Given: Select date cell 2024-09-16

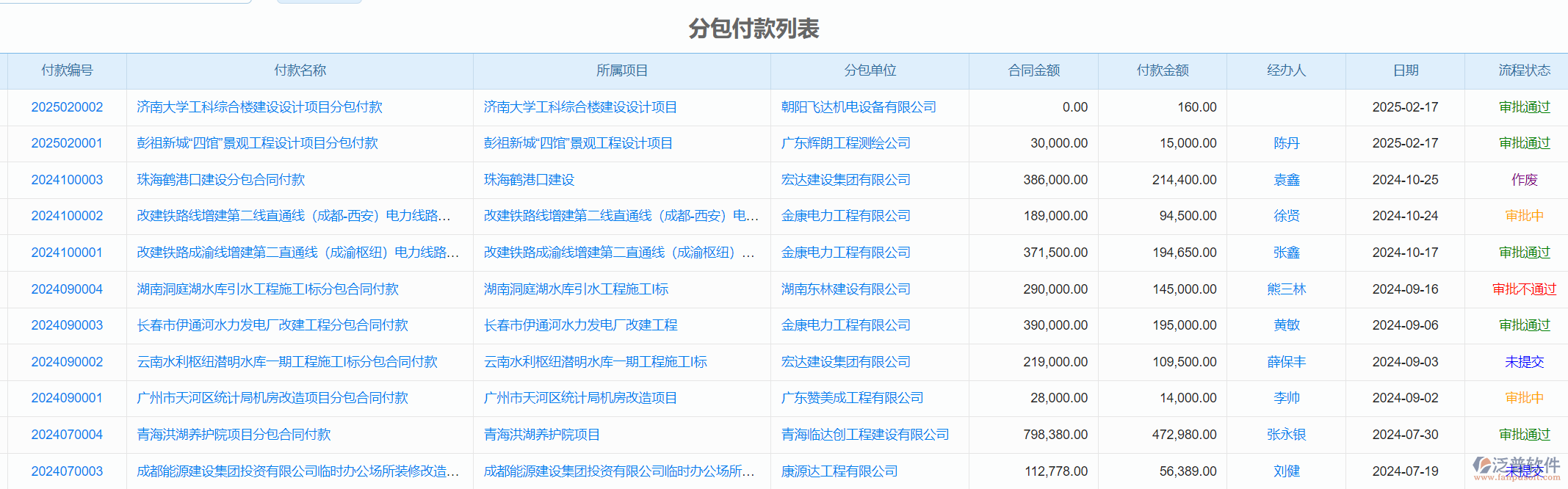Looking at the screenshot, I should point(1406,289).
